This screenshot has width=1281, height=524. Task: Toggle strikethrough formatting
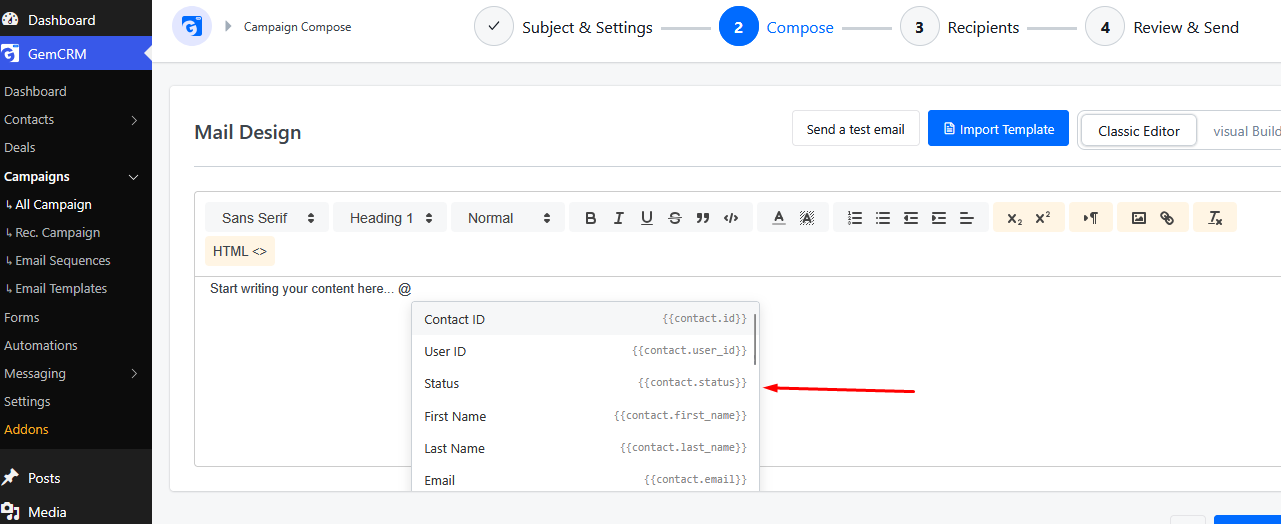674,218
